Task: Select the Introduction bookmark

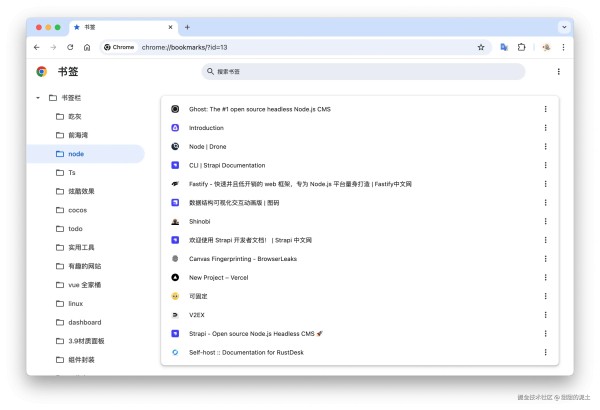Action: (360, 128)
